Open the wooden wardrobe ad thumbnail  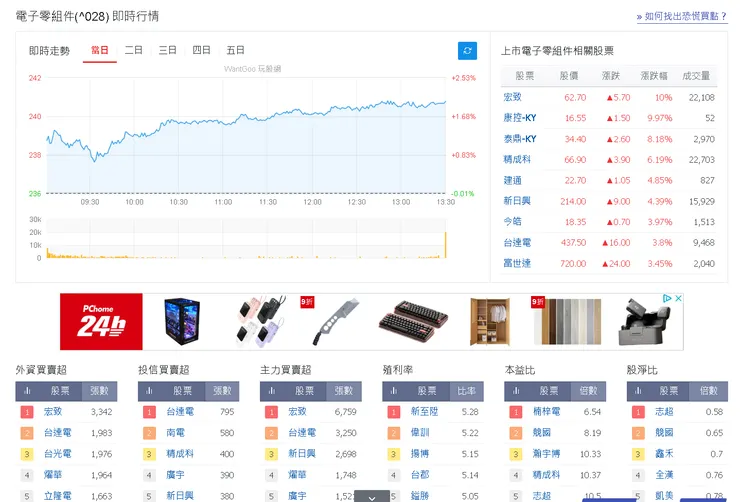[x=490, y=322]
